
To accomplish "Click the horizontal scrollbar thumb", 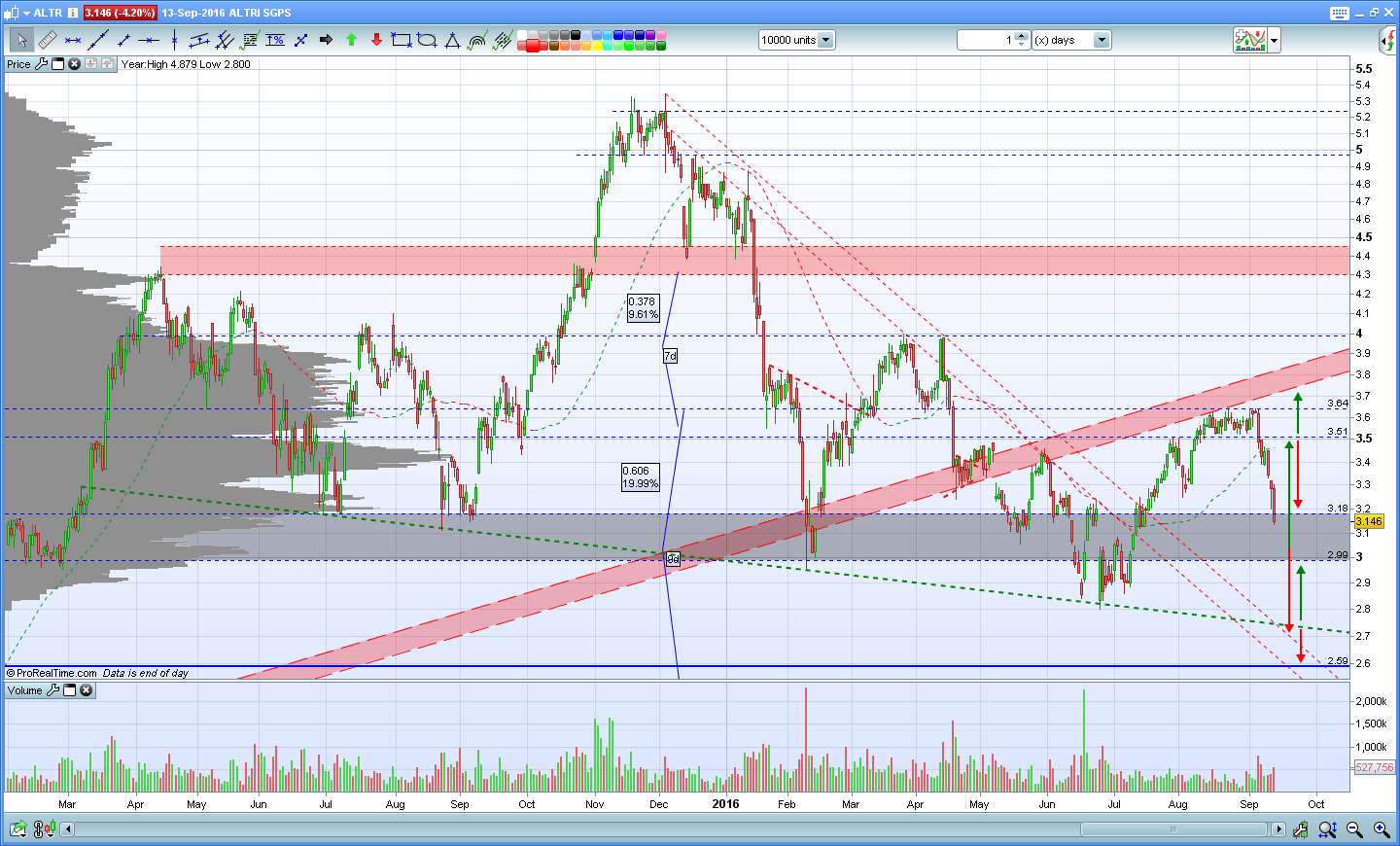I will (1173, 829).
